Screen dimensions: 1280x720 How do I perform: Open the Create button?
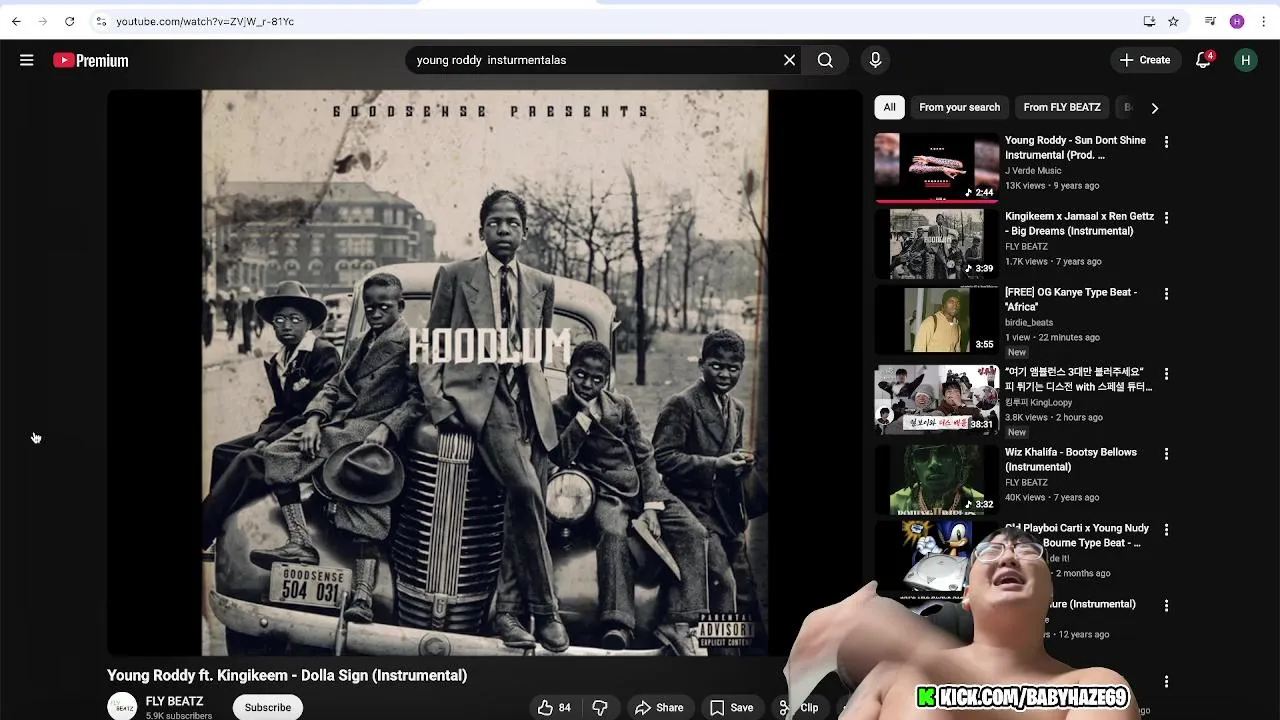1145,60
